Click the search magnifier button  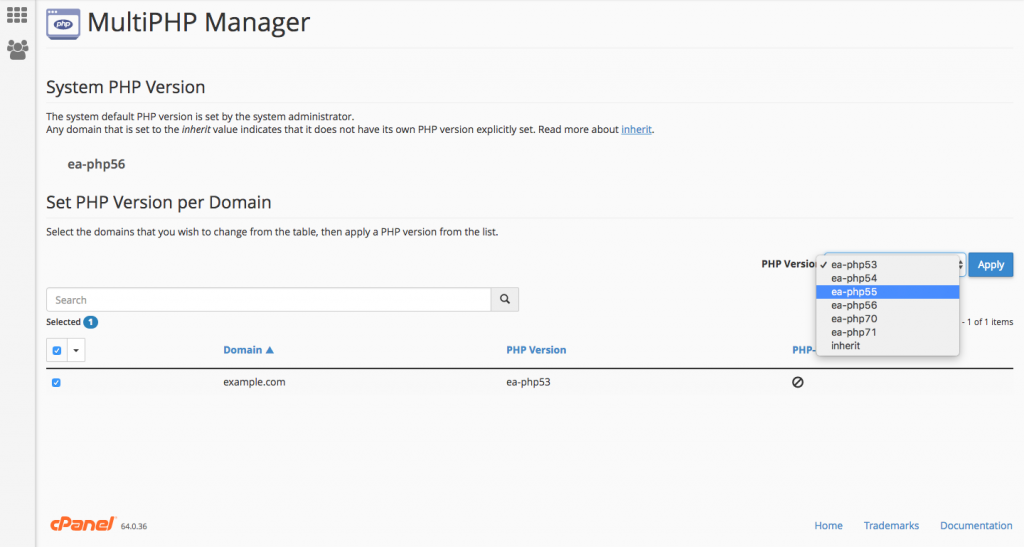click(x=505, y=299)
